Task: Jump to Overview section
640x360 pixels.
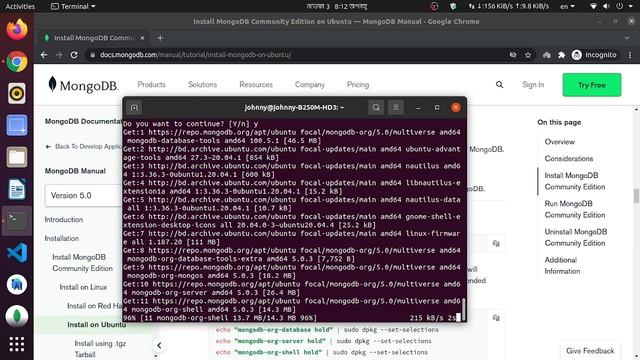Action: coord(560,142)
